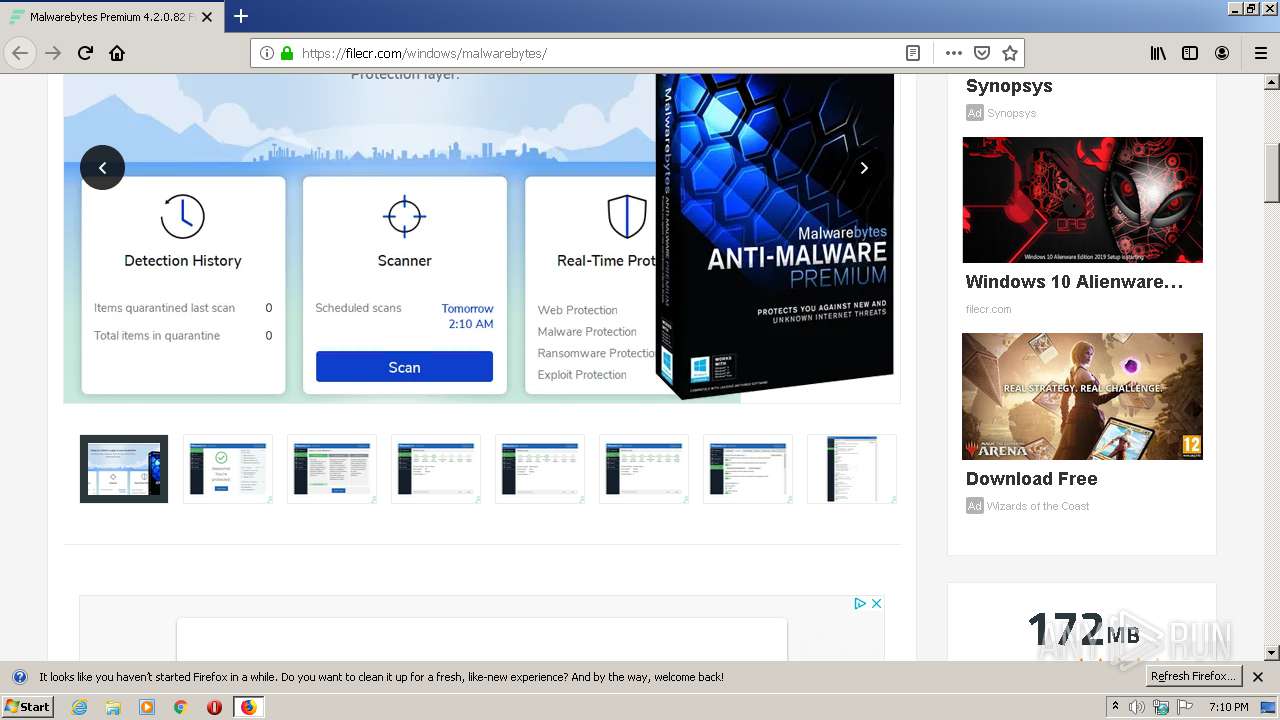
Task: Show site information for filecr.com
Action: [x=267, y=53]
